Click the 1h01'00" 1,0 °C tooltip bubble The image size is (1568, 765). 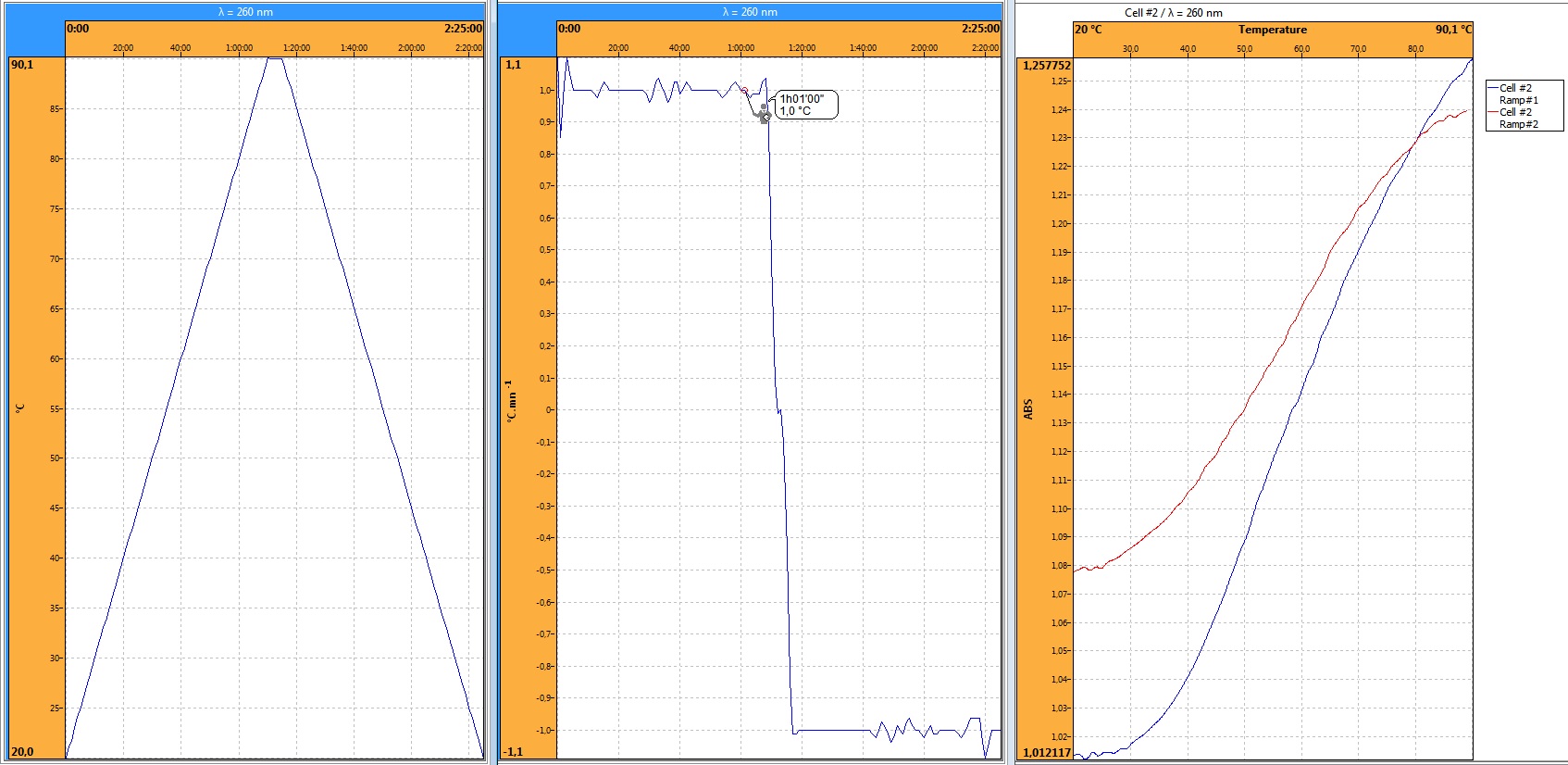pyautogui.click(x=805, y=105)
